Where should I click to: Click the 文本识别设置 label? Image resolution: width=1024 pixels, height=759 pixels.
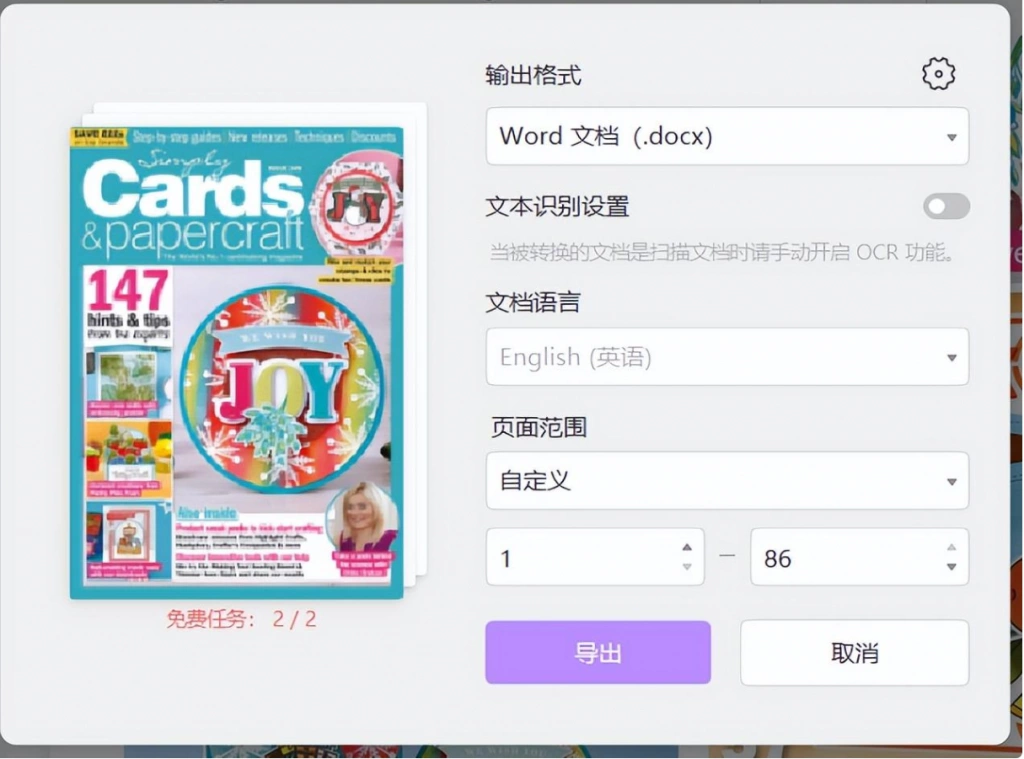[x=557, y=206]
